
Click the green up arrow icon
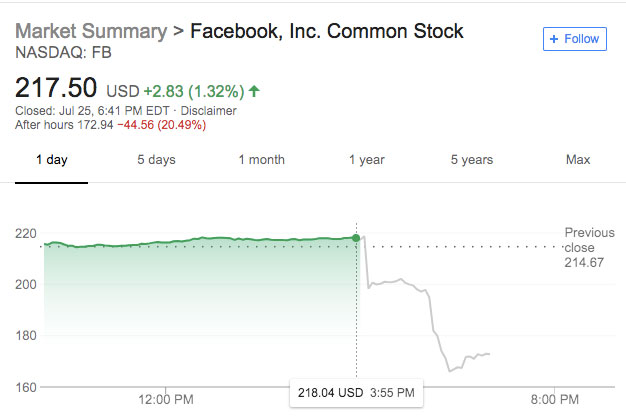tap(254, 91)
